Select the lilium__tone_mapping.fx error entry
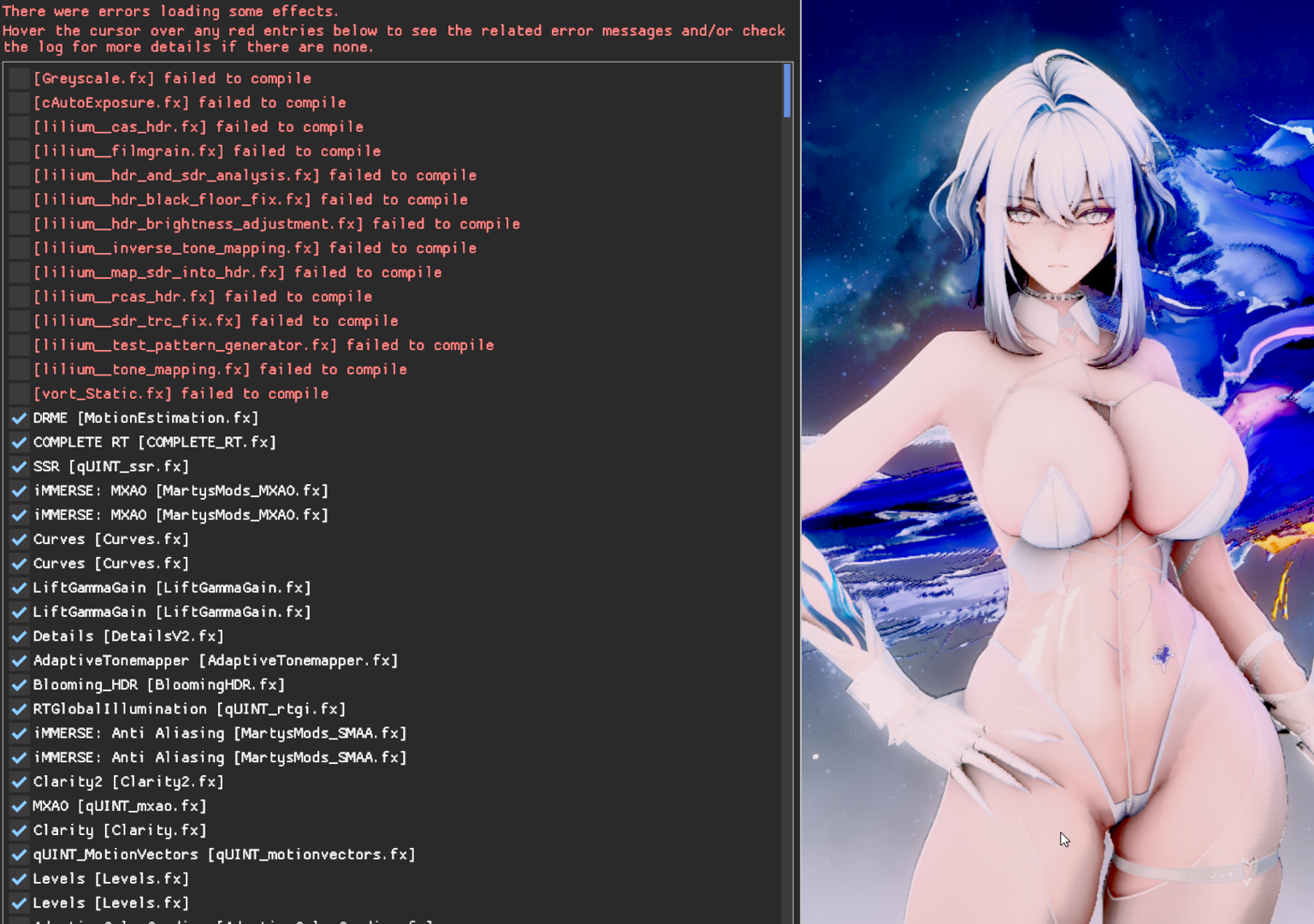Screen dimensions: 1314x924 220,370
